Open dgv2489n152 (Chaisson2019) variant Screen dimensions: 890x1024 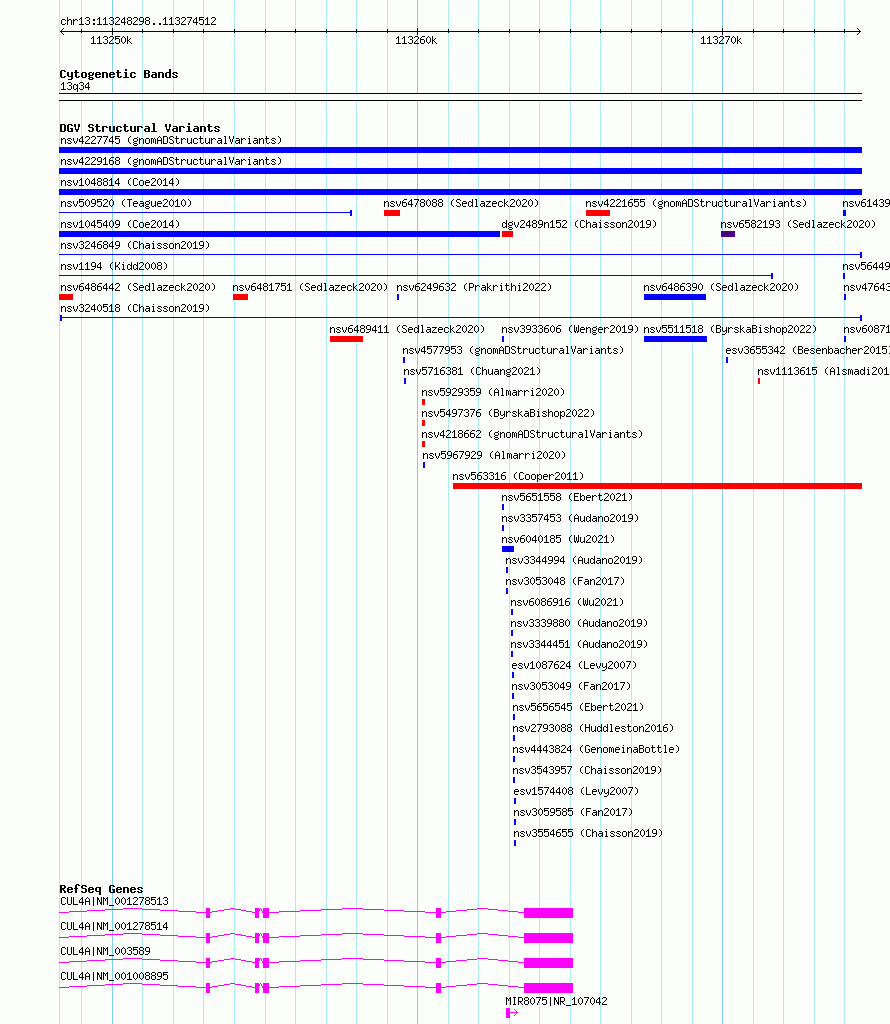(579, 224)
